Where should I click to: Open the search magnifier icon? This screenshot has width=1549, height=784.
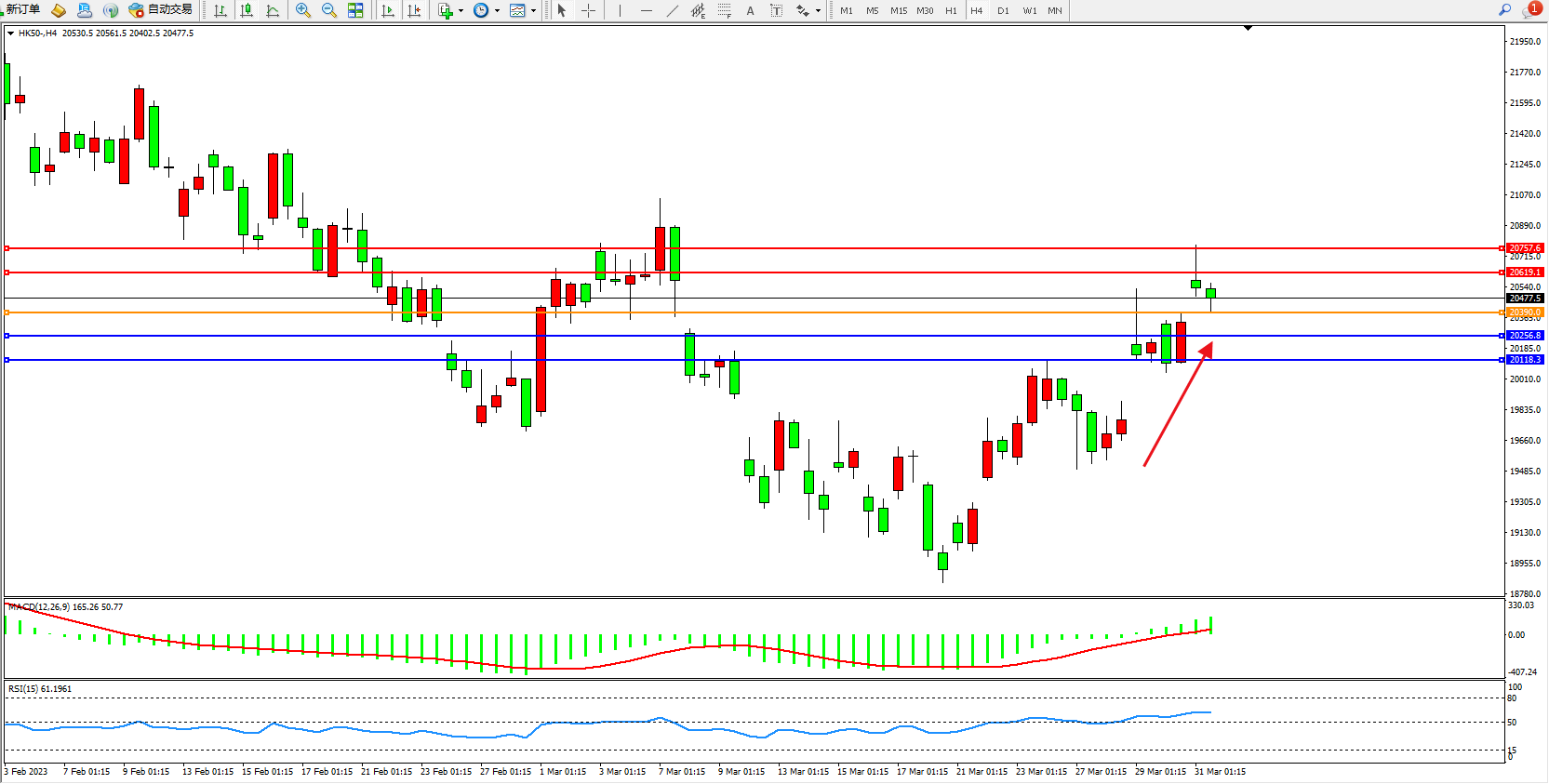pyautogui.click(x=1504, y=10)
